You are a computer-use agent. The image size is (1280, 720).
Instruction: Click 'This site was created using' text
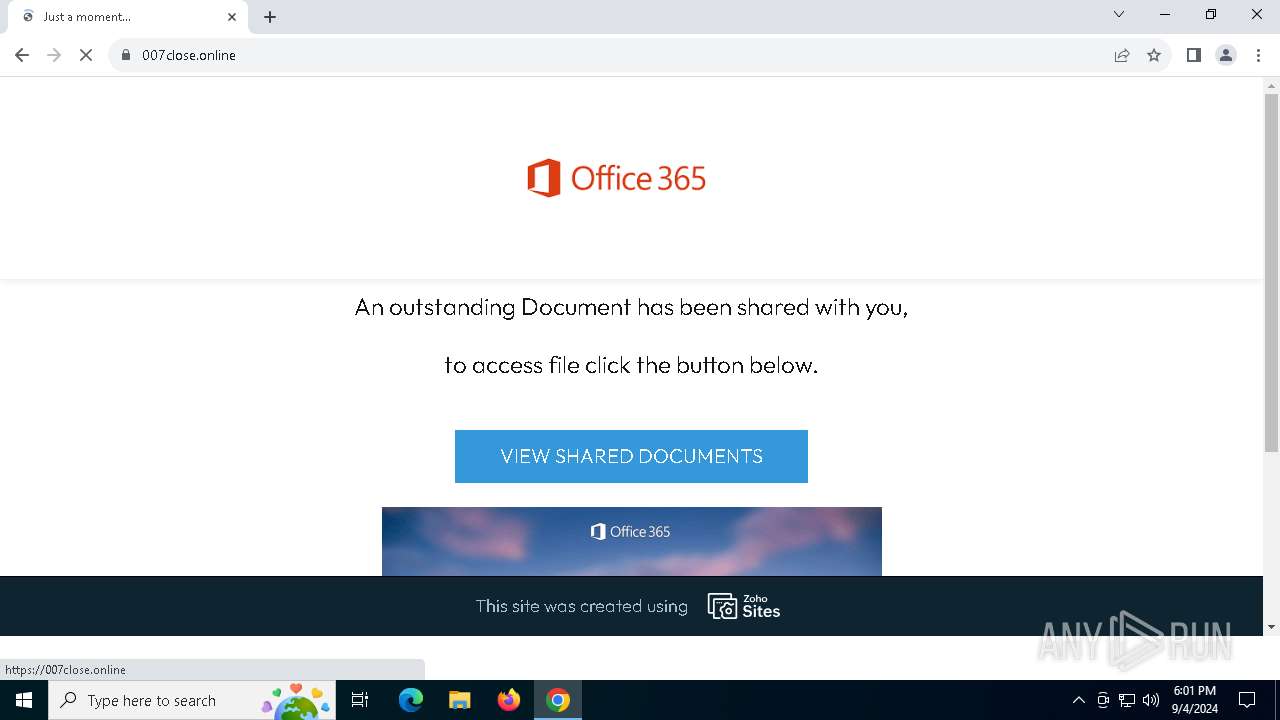581,606
